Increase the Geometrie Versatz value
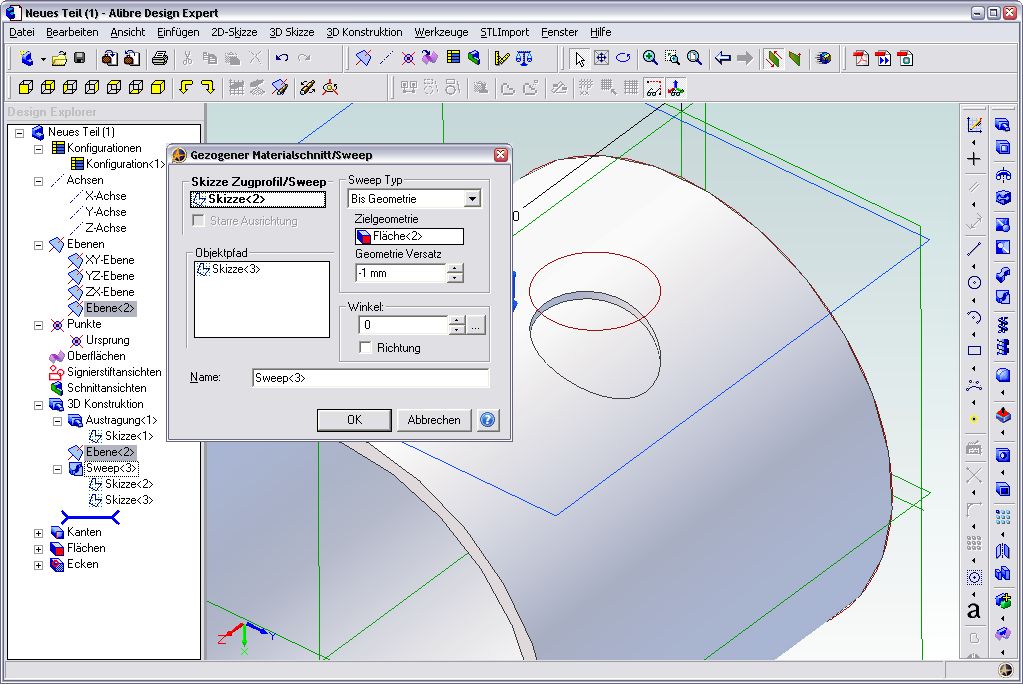 [455, 268]
